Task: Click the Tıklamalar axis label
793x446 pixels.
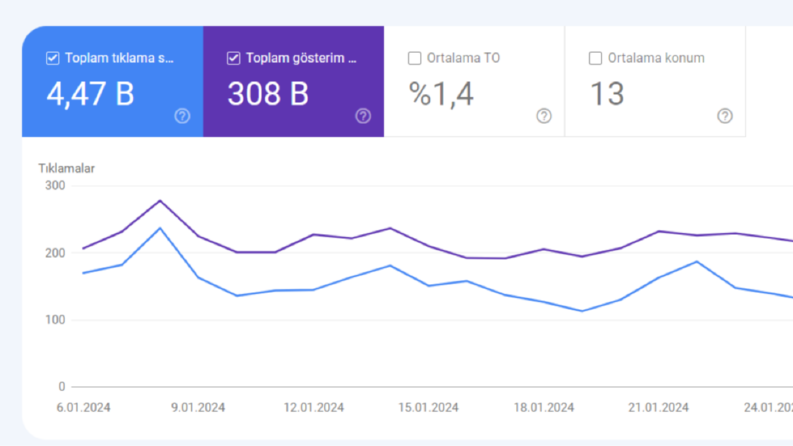Action: (66, 168)
